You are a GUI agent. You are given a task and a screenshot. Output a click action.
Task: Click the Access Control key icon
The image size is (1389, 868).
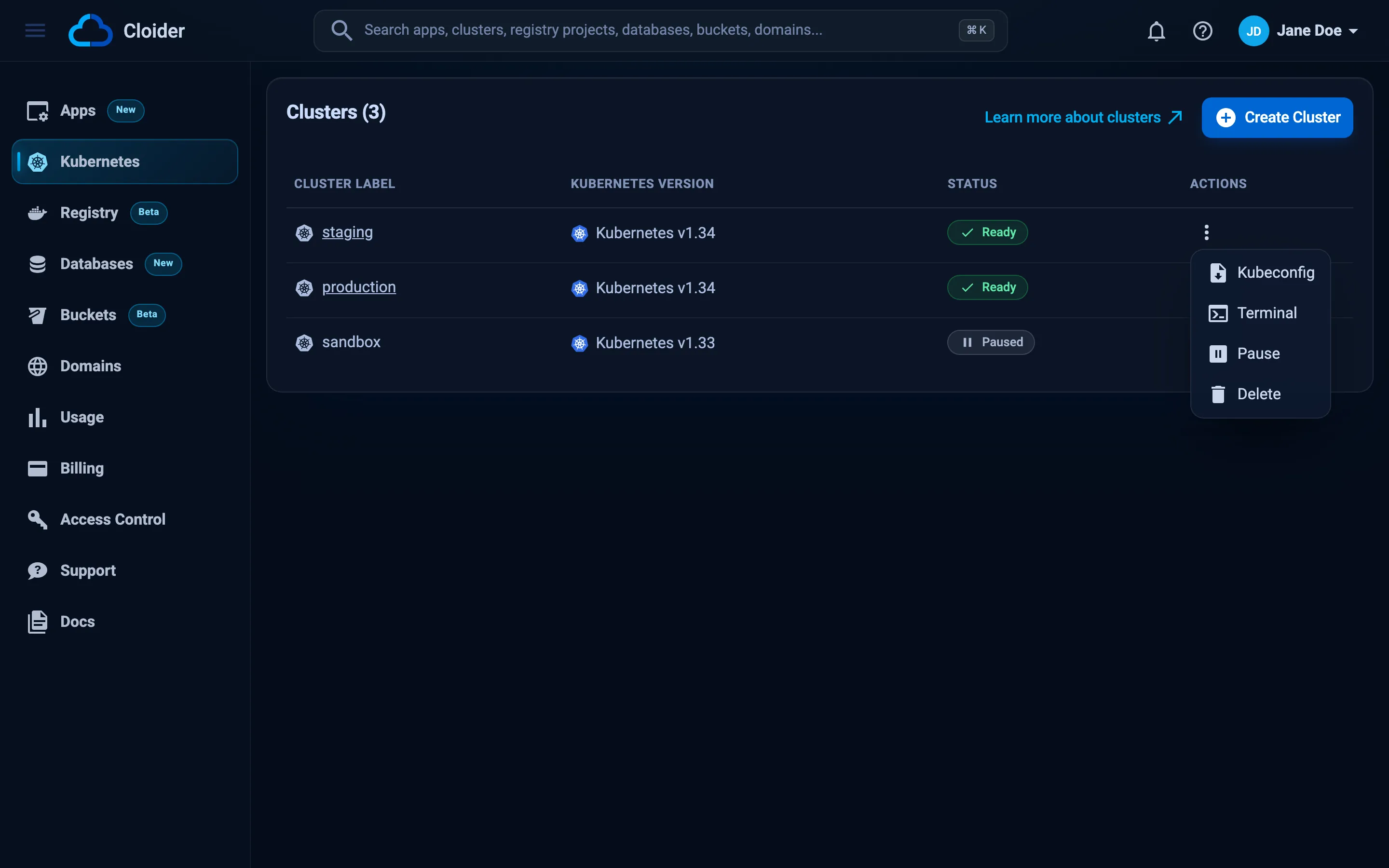[x=37, y=519]
